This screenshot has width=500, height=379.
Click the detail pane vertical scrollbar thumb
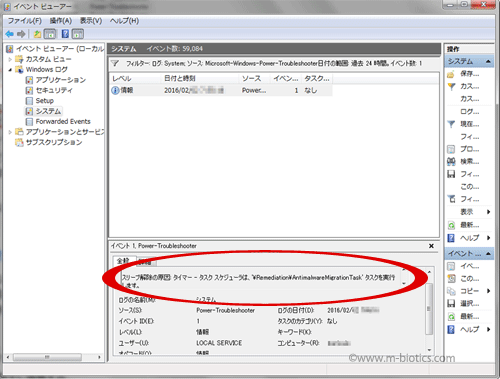[x=429, y=309]
